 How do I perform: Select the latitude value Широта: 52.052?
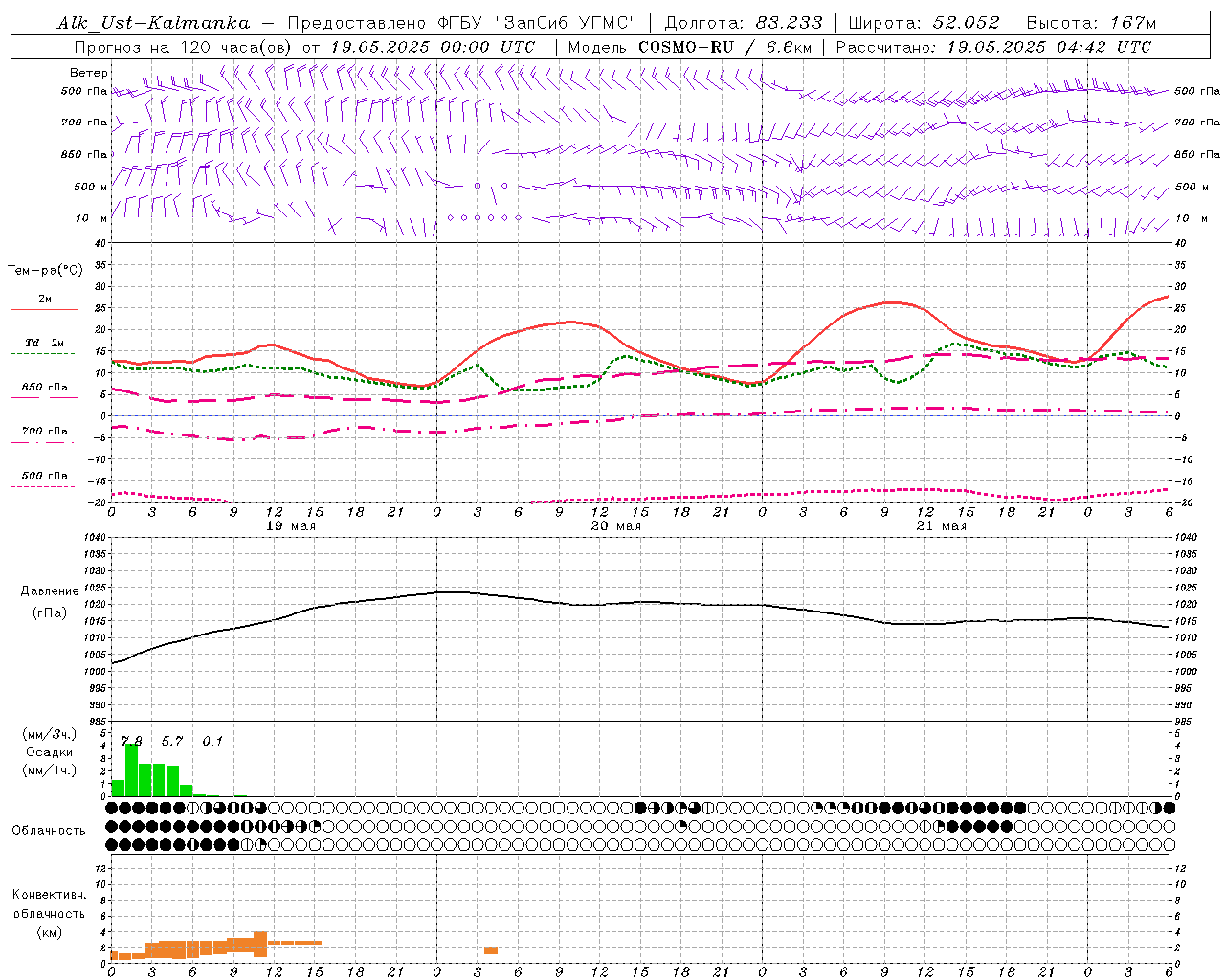coord(924,23)
